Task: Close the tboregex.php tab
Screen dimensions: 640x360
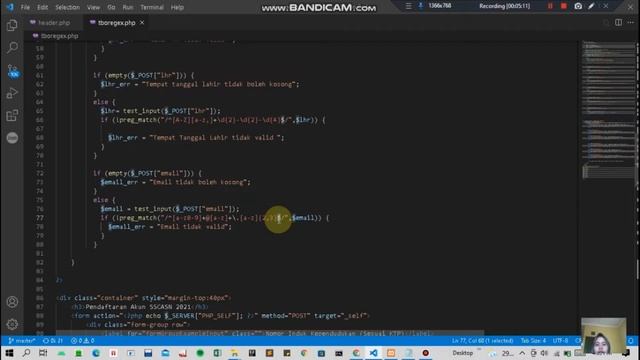Action: [x=142, y=23]
